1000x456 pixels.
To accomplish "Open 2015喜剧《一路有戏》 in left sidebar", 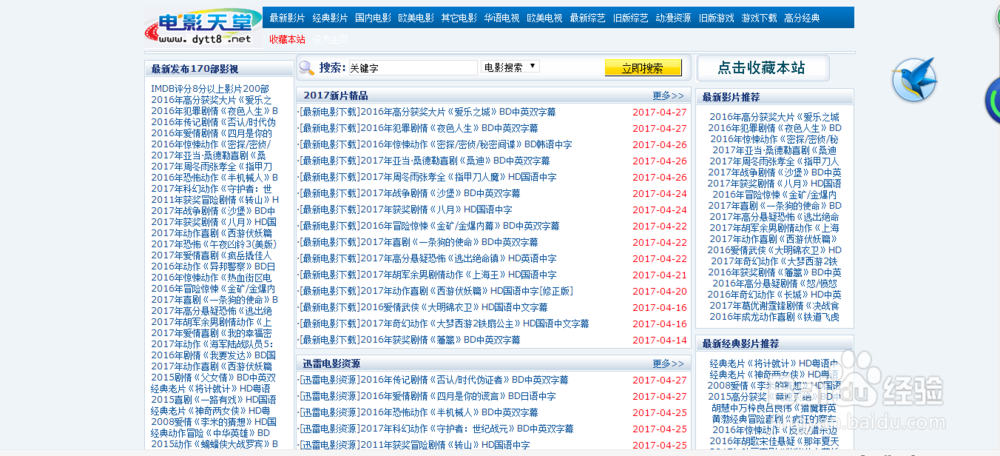I will pyautogui.click(x=214, y=399).
